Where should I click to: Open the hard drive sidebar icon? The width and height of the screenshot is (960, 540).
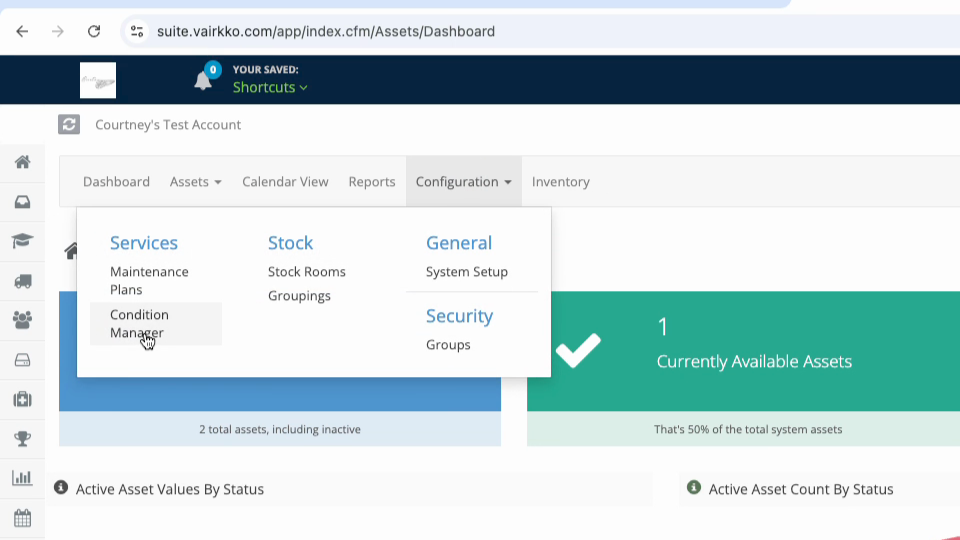[23, 360]
